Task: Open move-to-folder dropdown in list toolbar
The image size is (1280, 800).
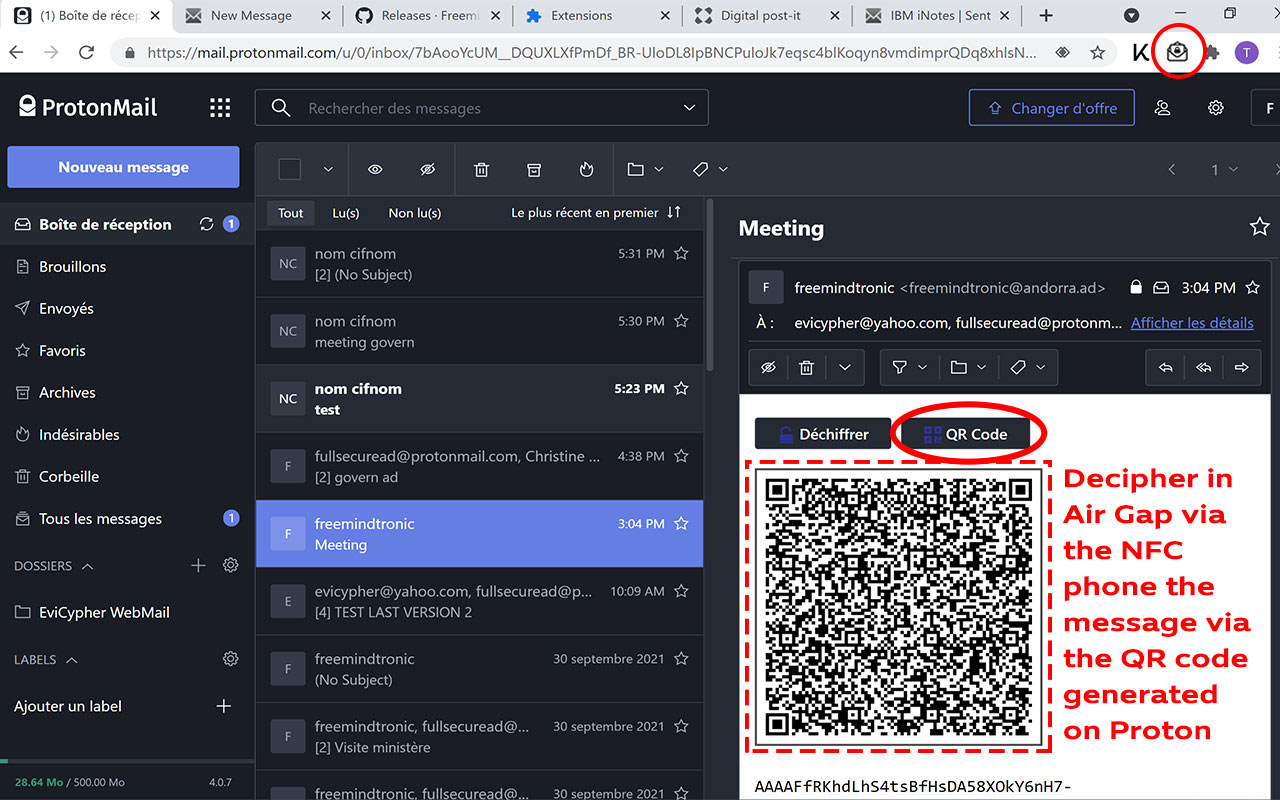Action: click(645, 170)
